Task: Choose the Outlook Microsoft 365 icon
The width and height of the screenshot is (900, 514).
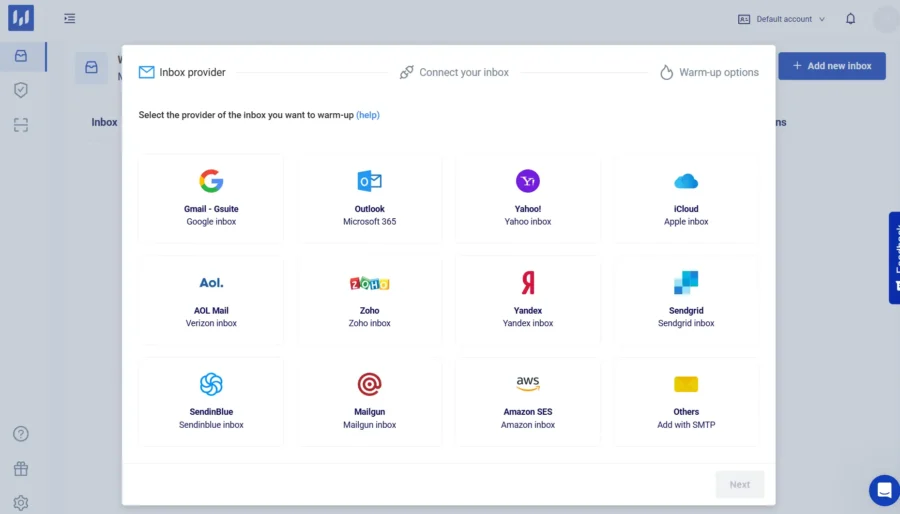Action: [x=369, y=181]
